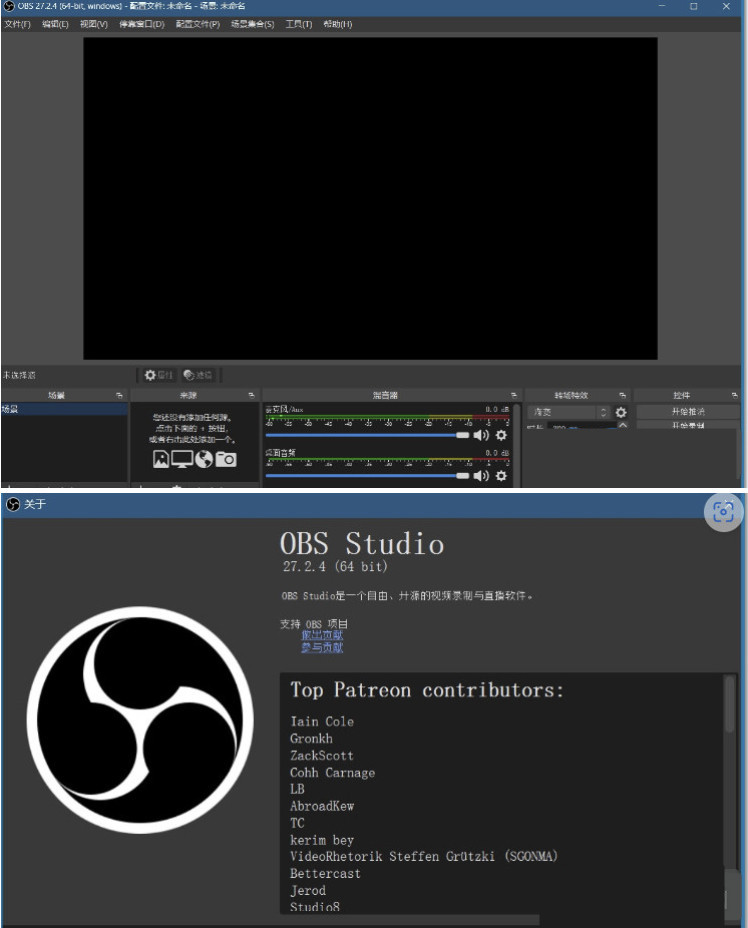Select the text "kerim bey"

(322, 840)
